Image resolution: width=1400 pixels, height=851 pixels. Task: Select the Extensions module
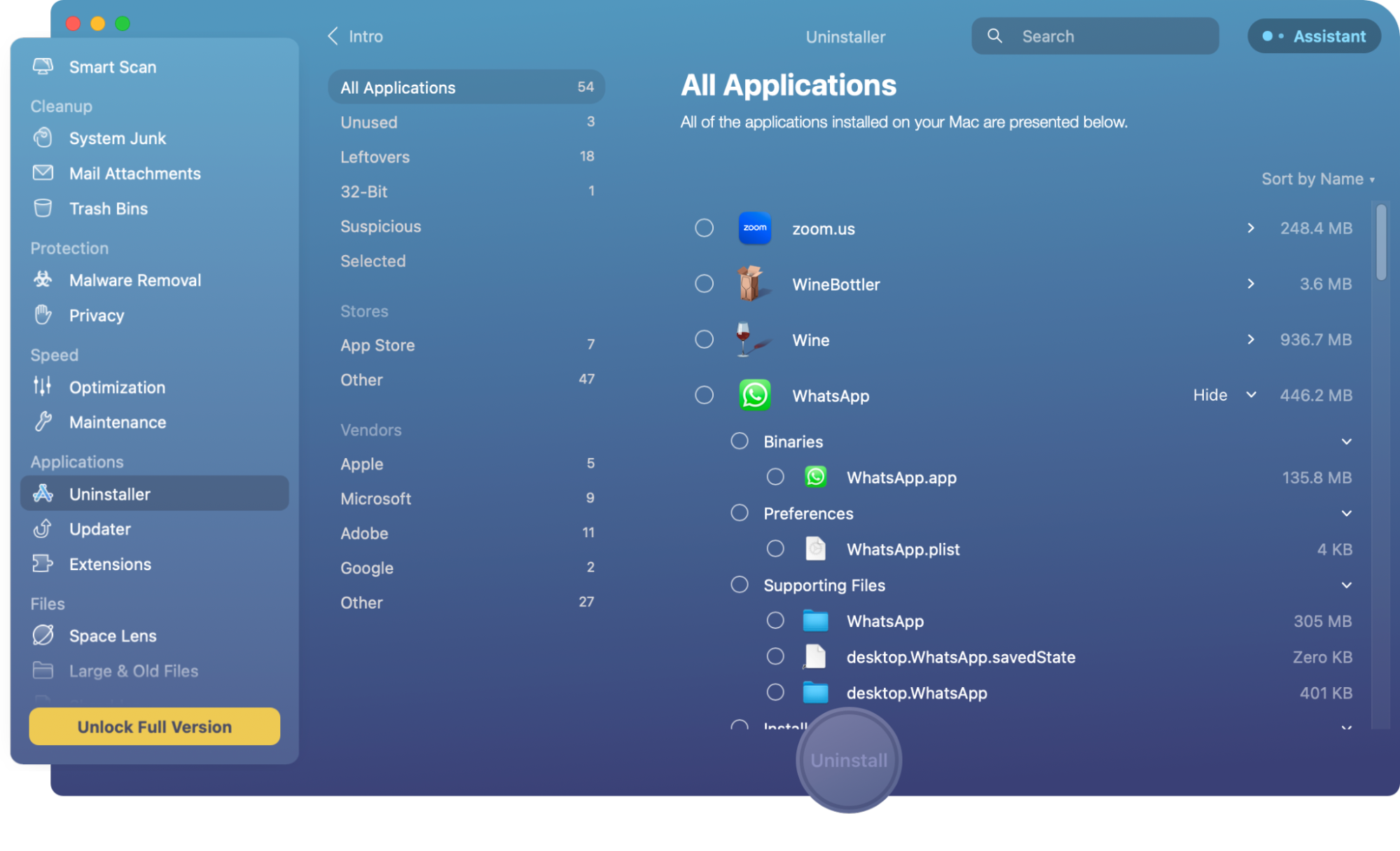click(110, 564)
